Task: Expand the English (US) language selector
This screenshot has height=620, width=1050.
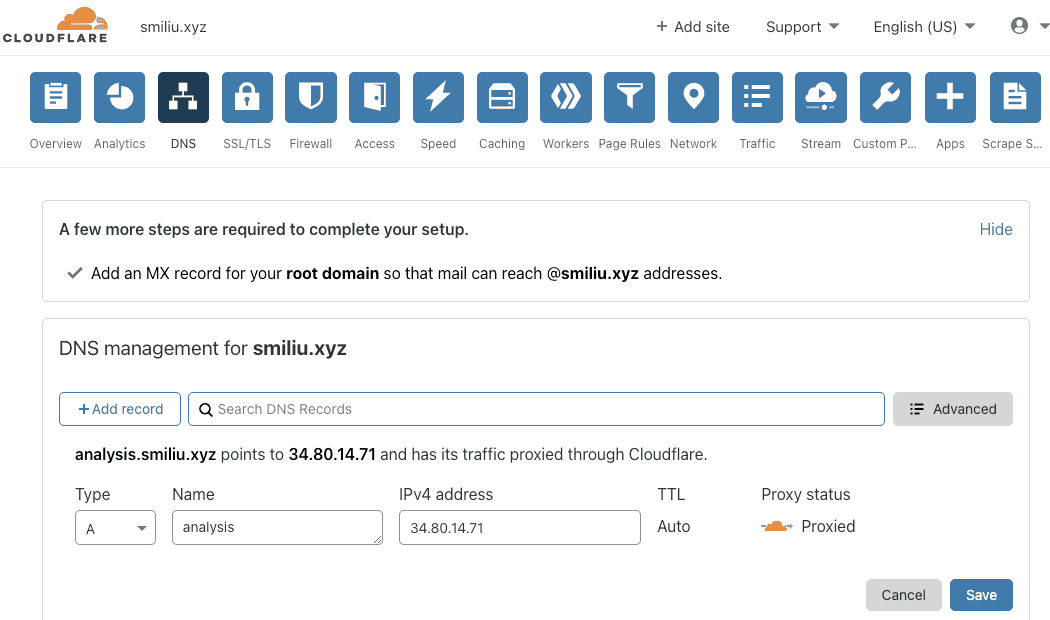Action: tap(923, 27)
